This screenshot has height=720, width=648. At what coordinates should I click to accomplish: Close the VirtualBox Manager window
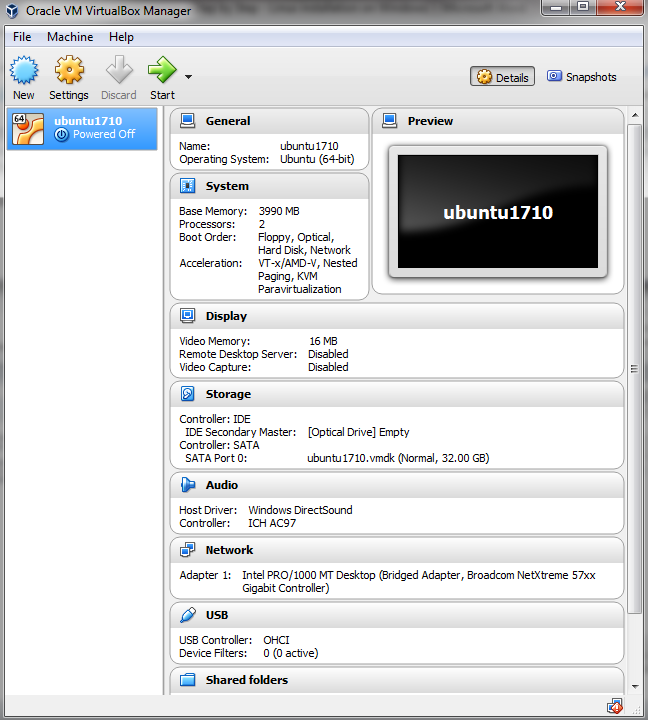point(620,7)
